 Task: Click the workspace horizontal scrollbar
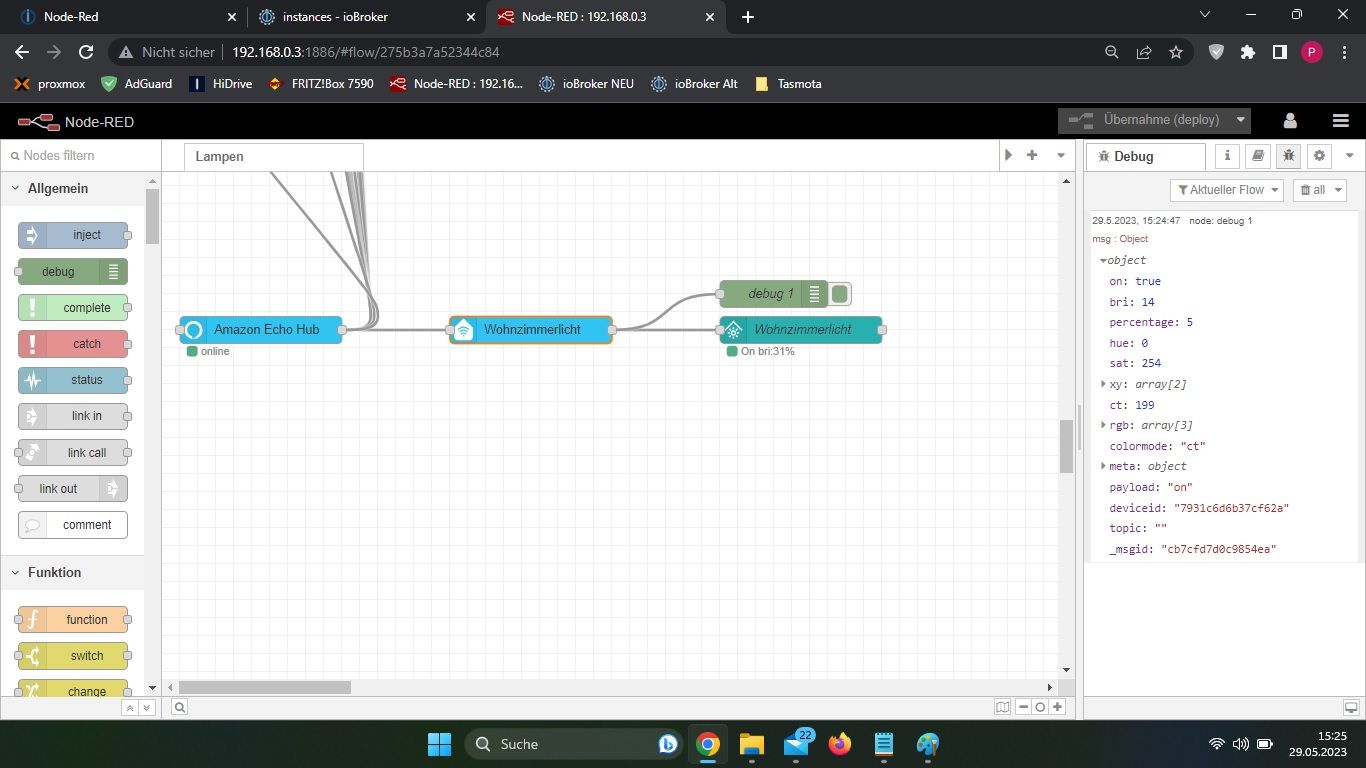tap(265, 687)
